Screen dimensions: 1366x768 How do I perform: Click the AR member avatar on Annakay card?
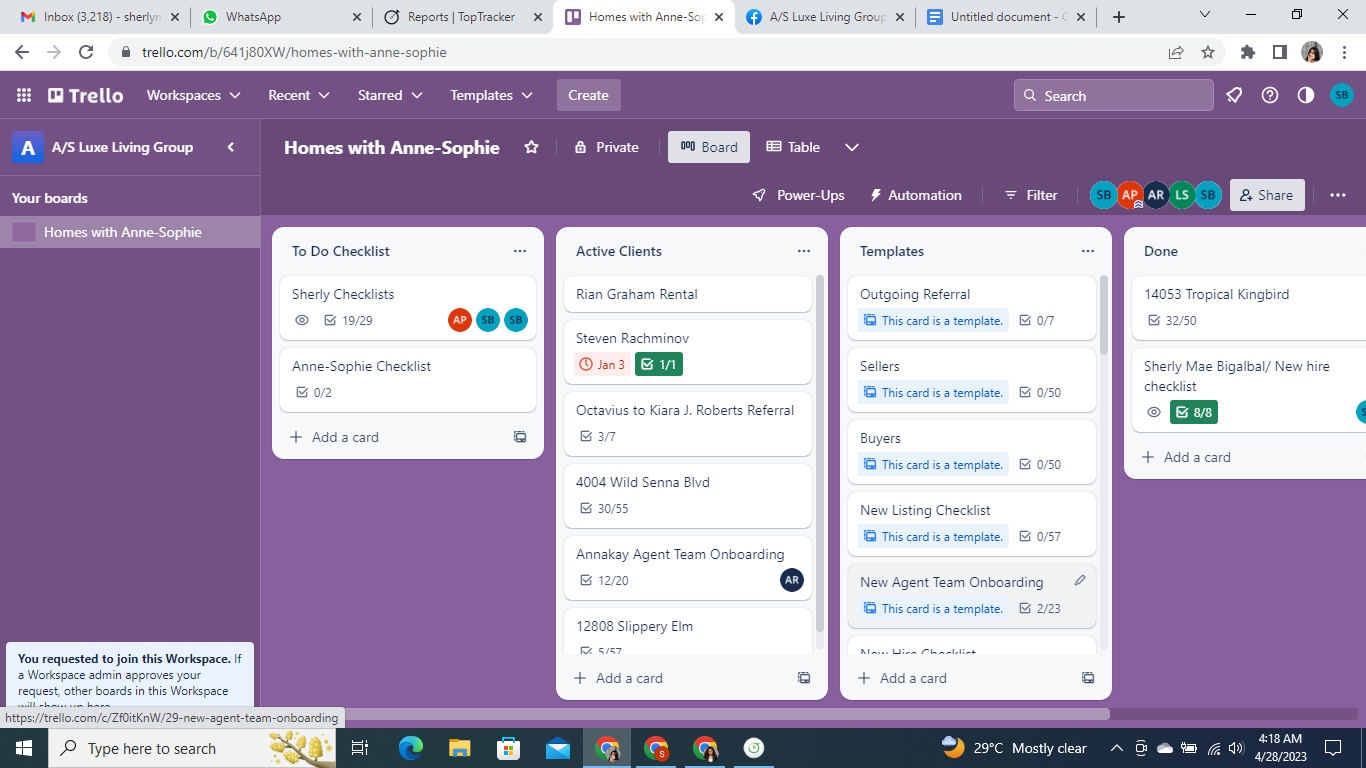click(792, 580)
